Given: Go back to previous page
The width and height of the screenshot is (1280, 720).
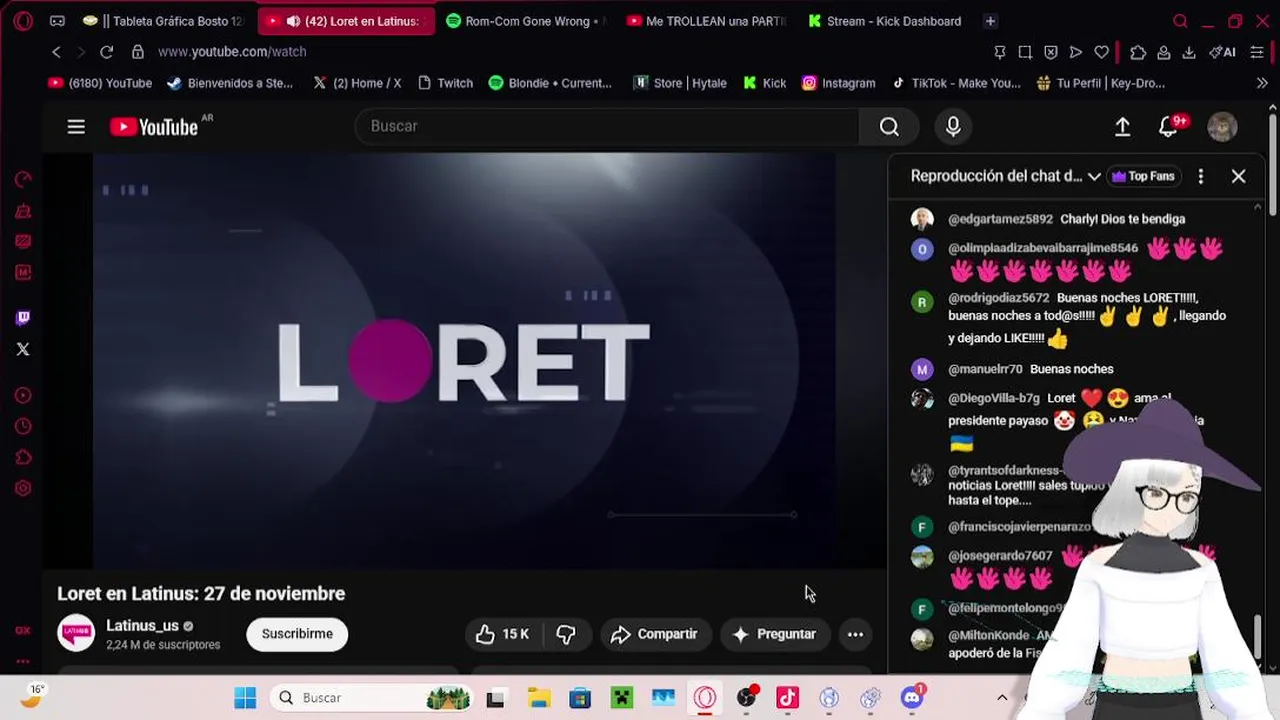Looking at the screenshot, I should [57, 52].
